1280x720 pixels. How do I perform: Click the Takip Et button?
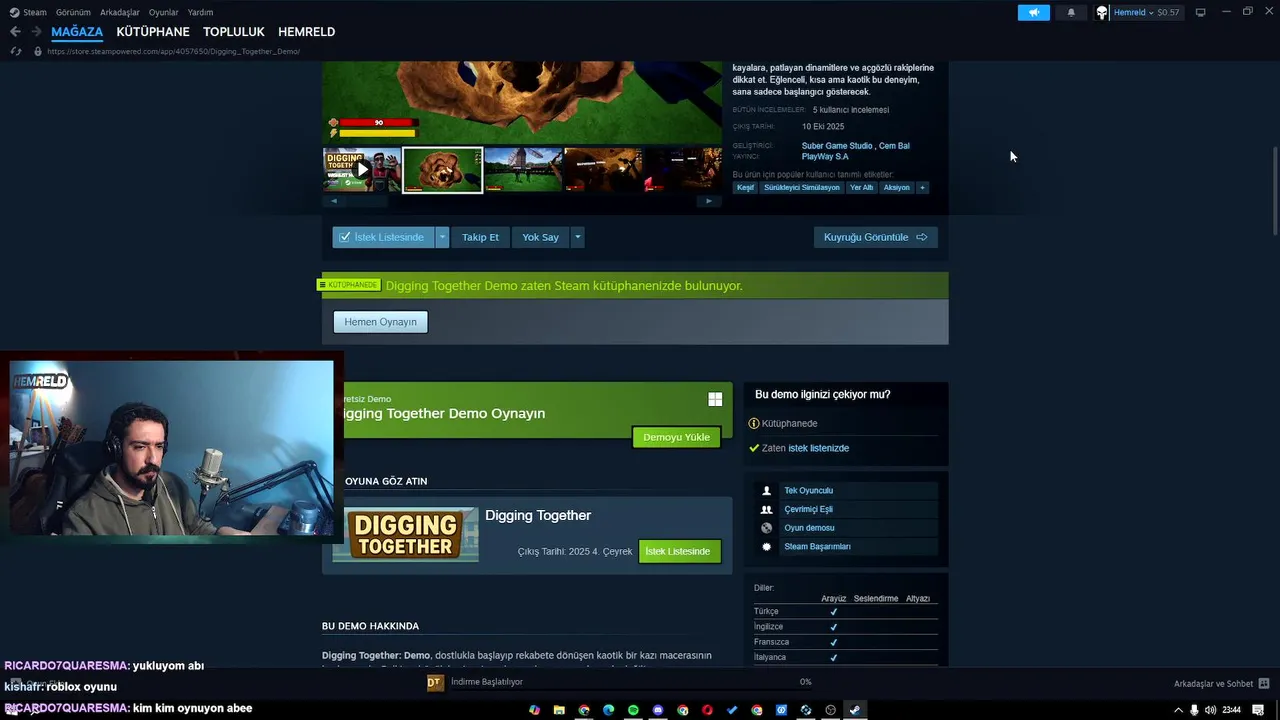(x=480, y=237)
